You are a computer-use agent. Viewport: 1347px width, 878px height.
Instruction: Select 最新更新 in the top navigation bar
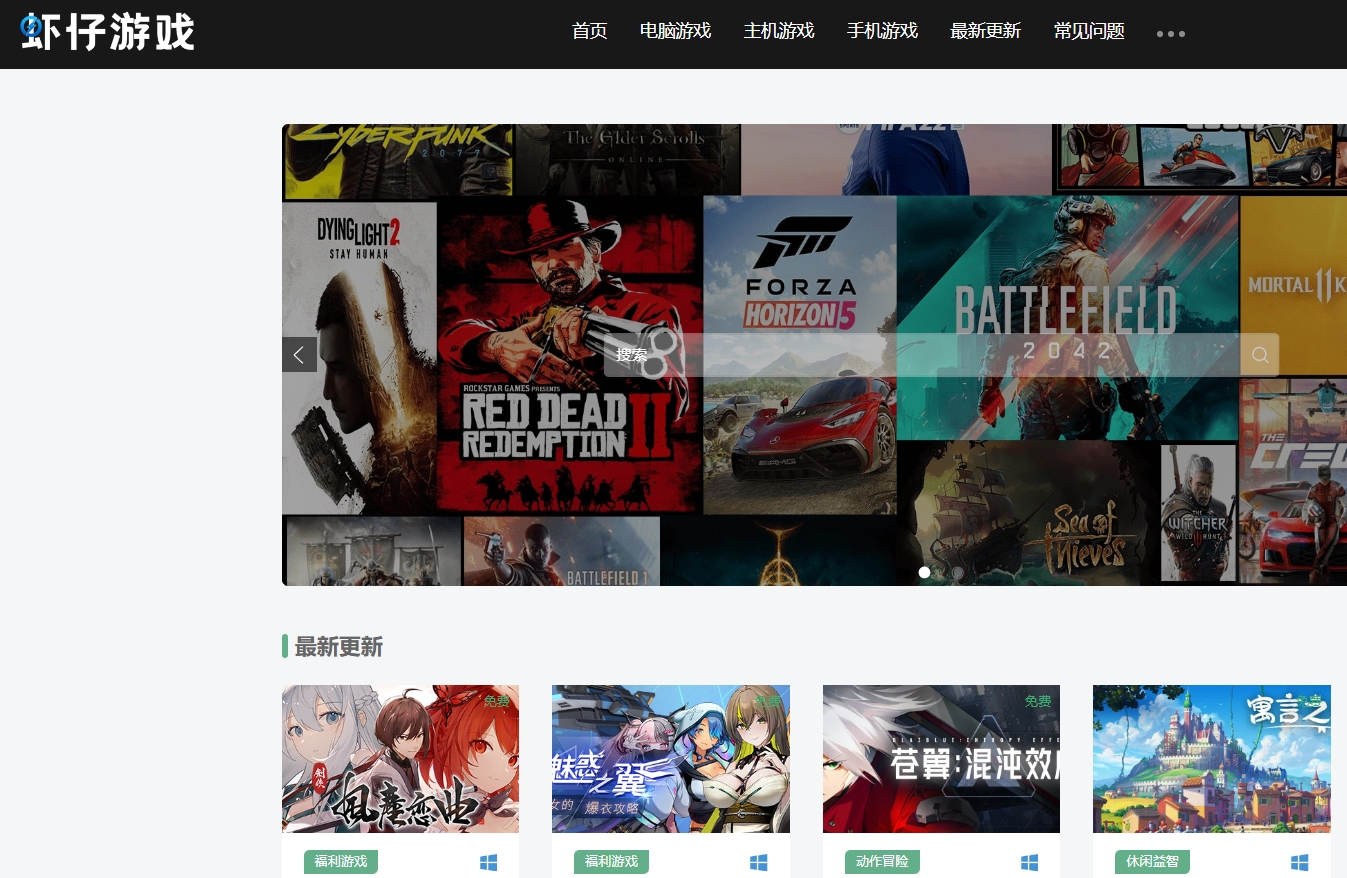click(x=985, y=31)
